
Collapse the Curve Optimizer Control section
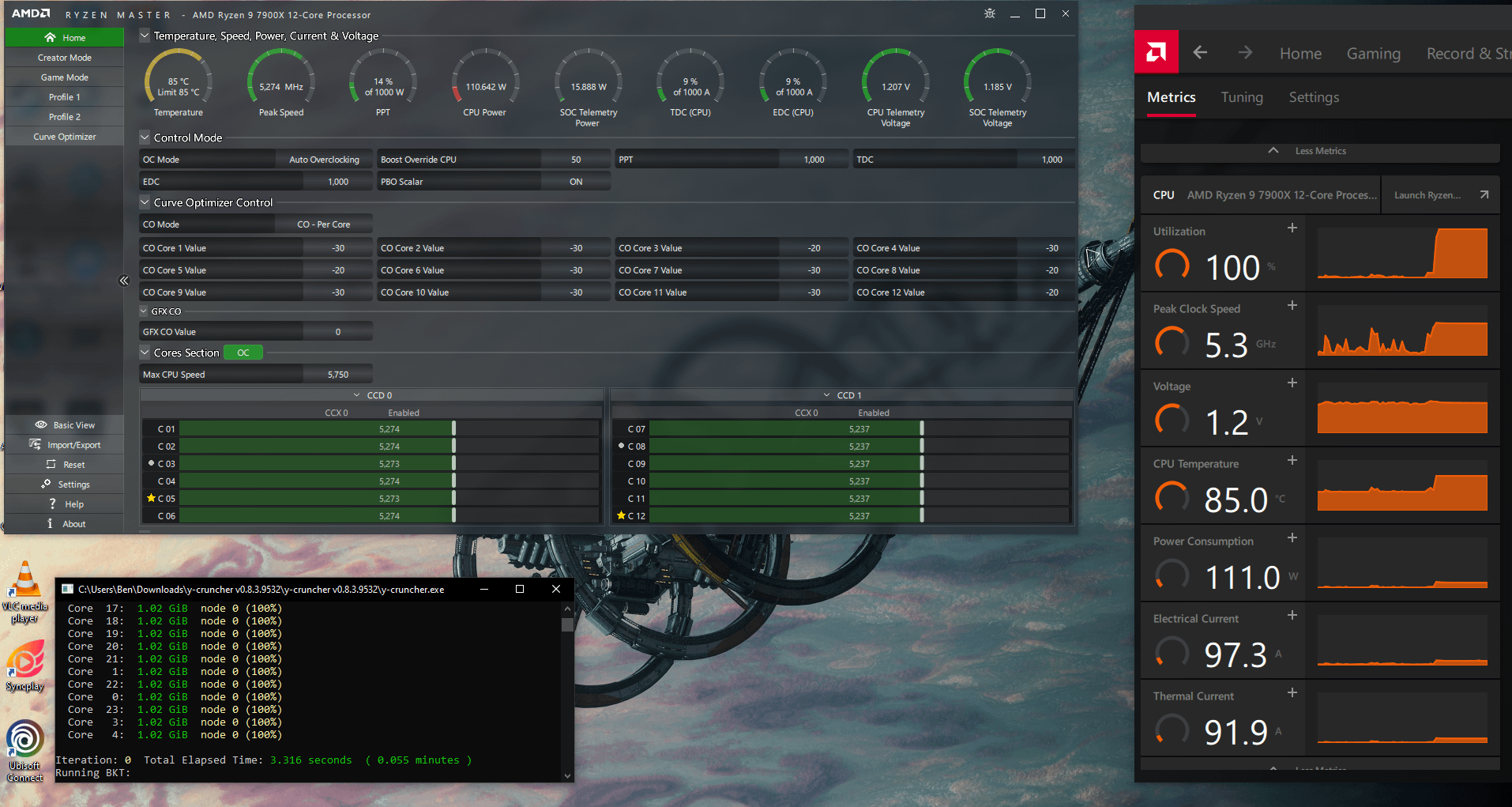pos(145,202)
